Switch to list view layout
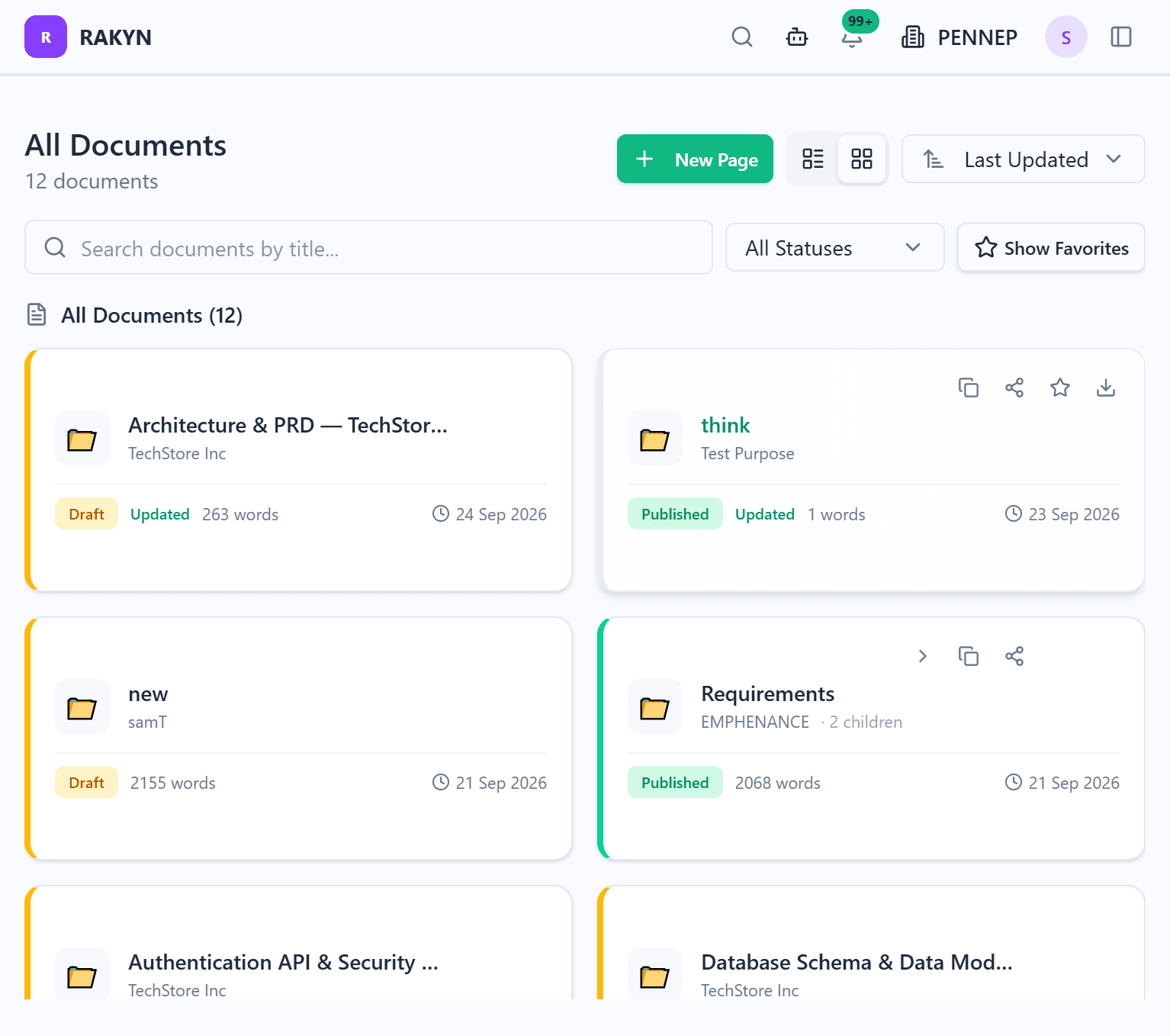Viewport: 1170px width, 1036px height. (813, 159)
